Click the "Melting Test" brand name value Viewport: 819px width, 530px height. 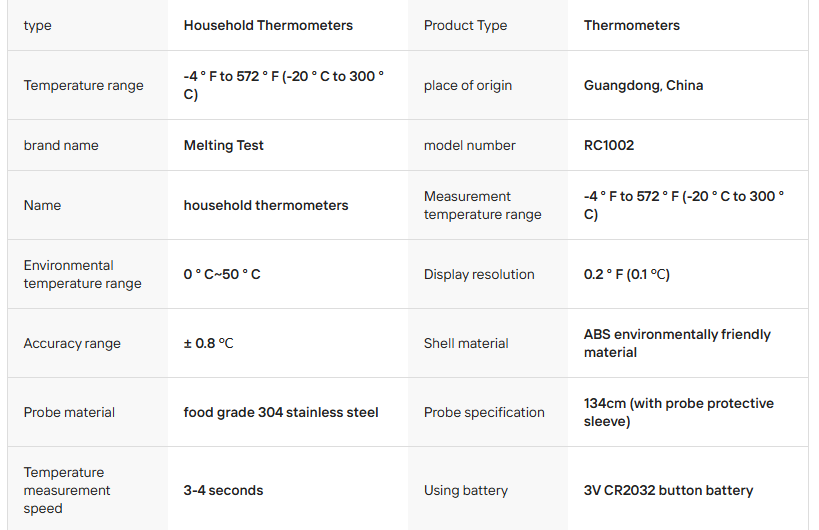tap(223, 145)
